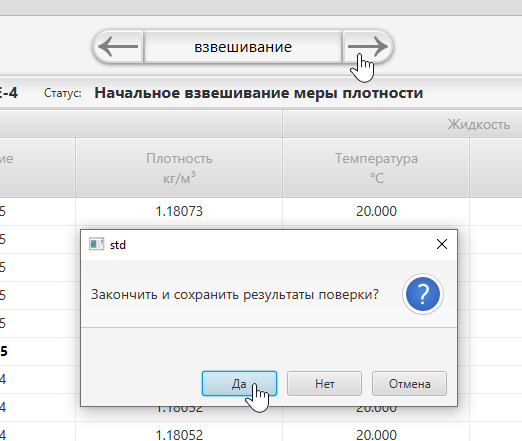Click the 'взвешивание' center button
Viewport: 522px width, 441px height.
(243, 47)
